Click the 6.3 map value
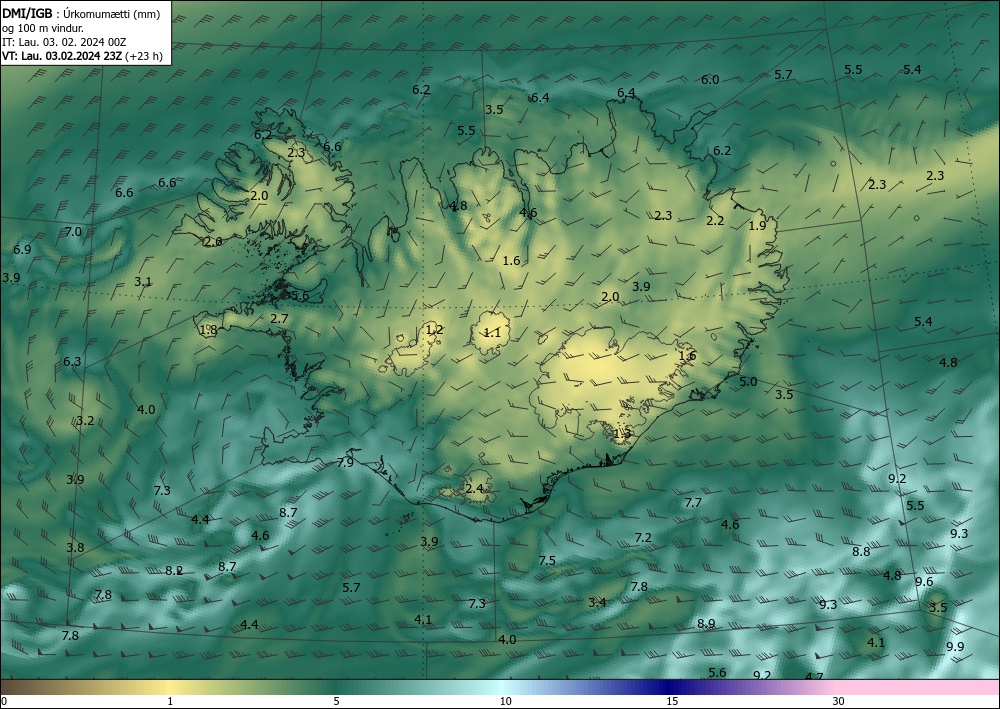This screenshot has width=1000, height=709. (x=72, y=362)
